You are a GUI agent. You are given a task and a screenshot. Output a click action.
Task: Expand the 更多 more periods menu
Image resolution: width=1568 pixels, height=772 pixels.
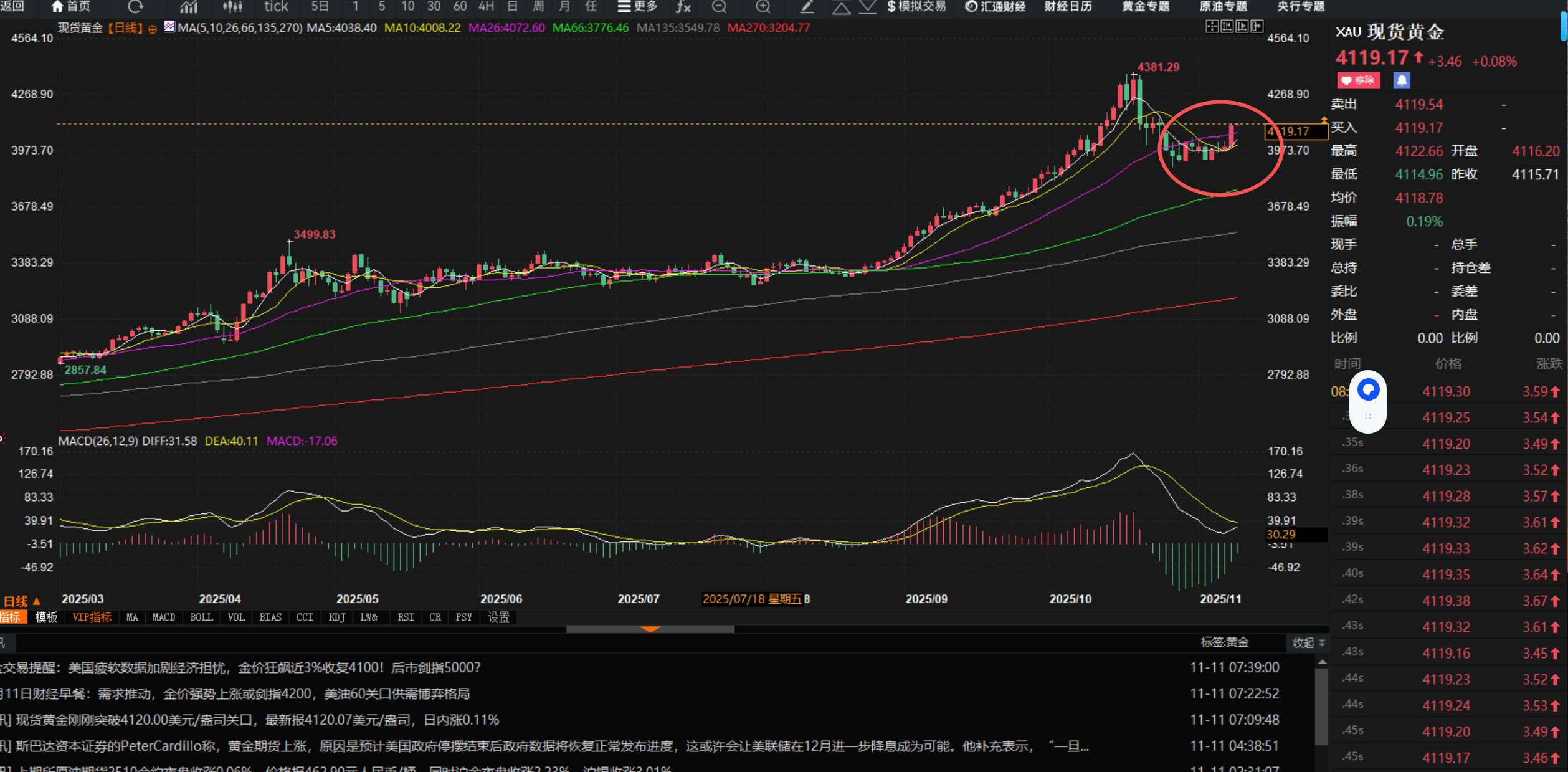(x=637, y=6)
